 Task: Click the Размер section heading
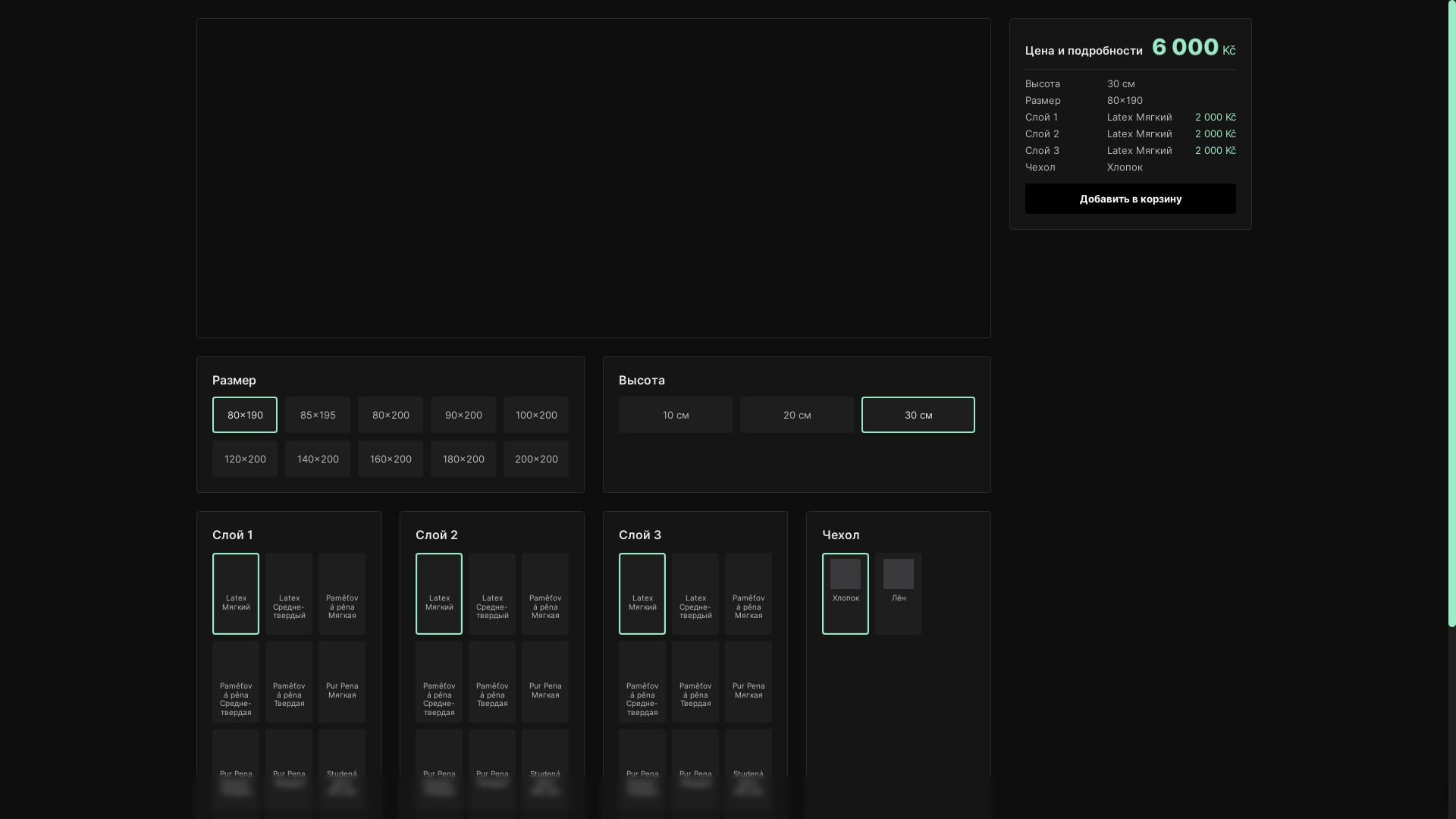click(x=234, y=380)
